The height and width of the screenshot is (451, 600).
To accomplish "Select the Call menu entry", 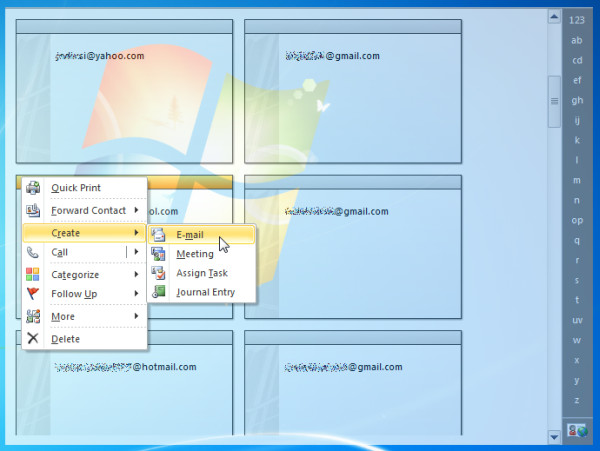I will coord(85,252).
